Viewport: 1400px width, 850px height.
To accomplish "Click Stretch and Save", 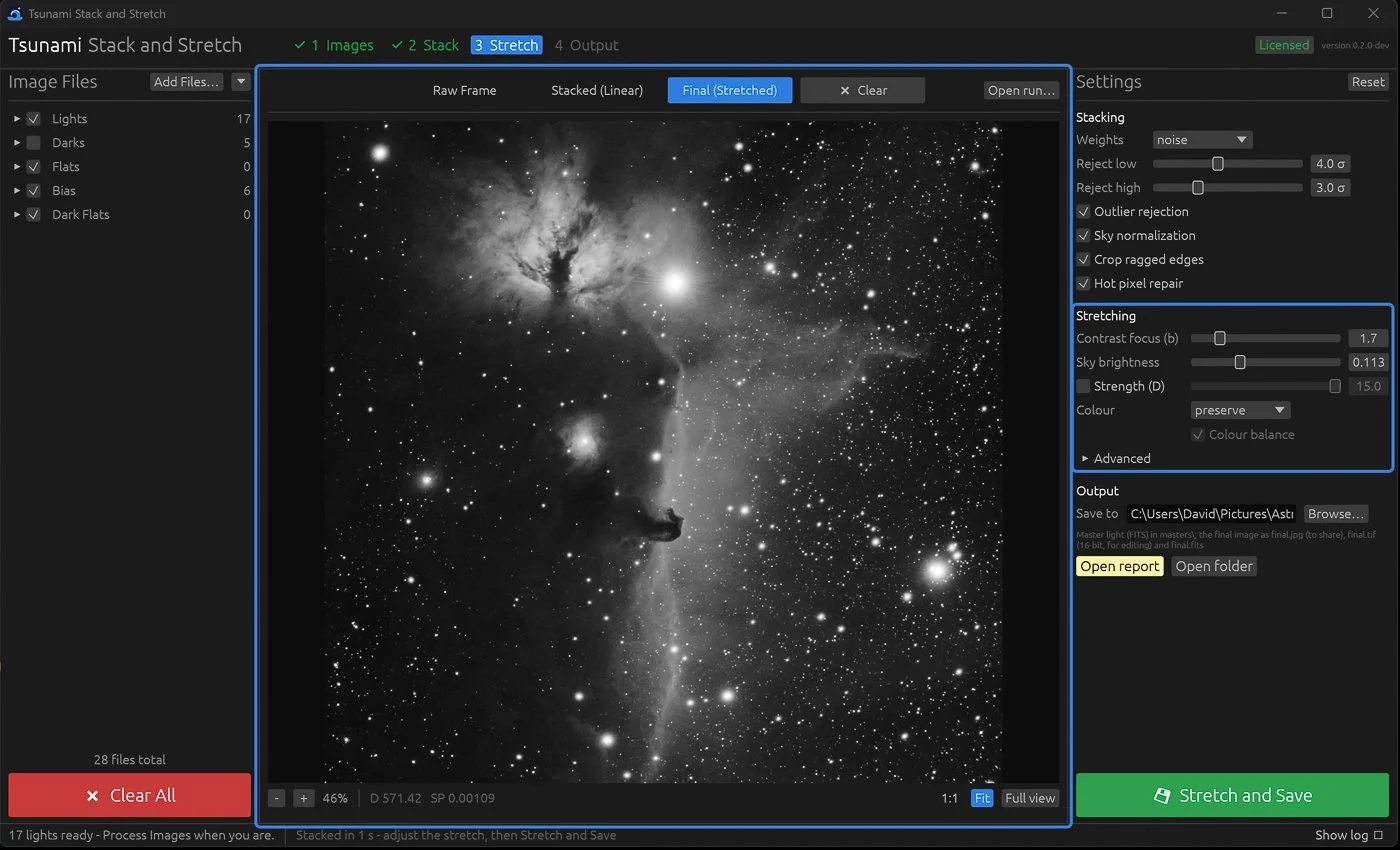I will point(1232,795).
